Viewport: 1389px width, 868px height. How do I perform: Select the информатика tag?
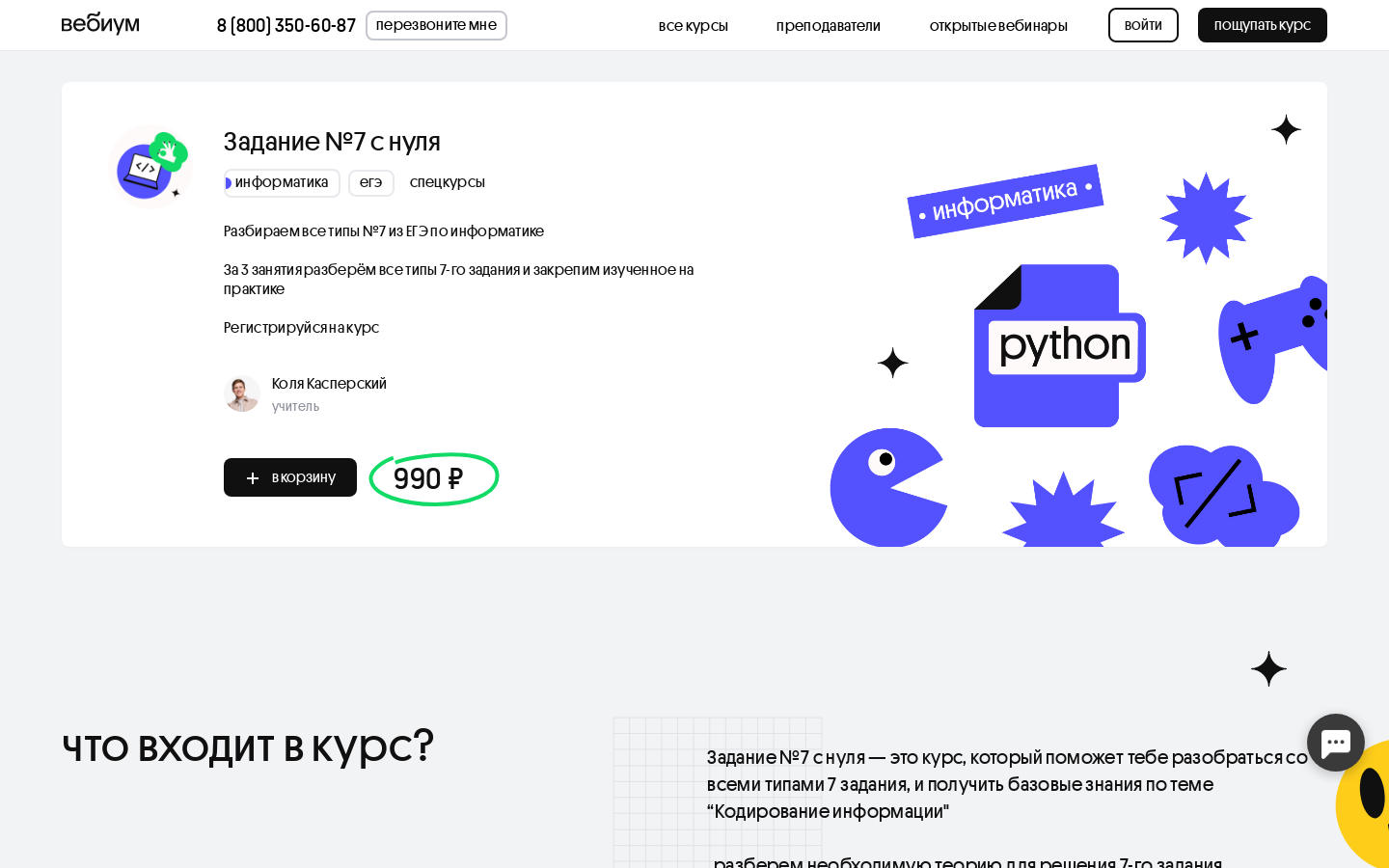coord(282,183)
